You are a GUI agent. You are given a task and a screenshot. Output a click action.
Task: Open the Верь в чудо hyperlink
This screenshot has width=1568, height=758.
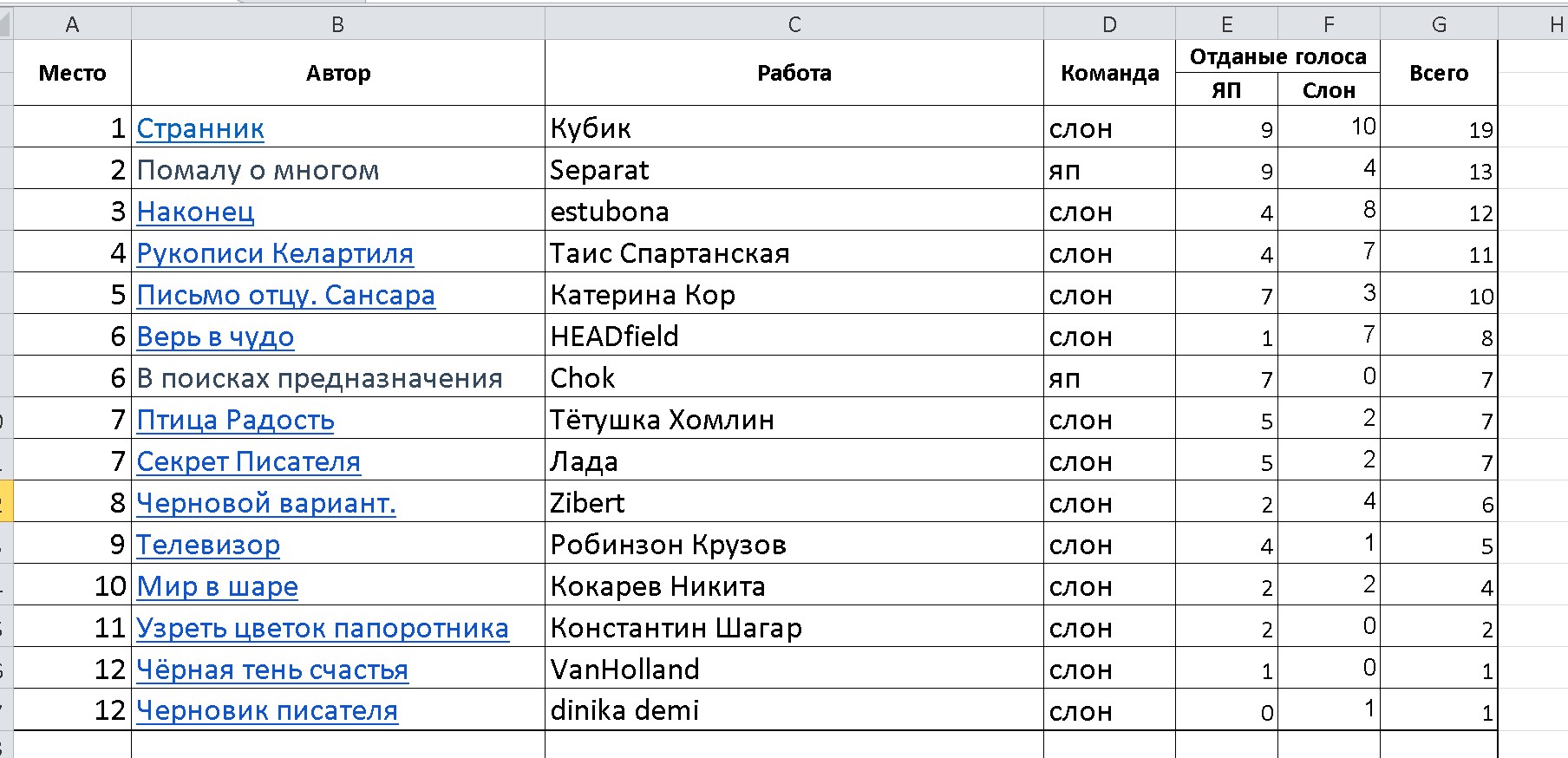(215, 337)
